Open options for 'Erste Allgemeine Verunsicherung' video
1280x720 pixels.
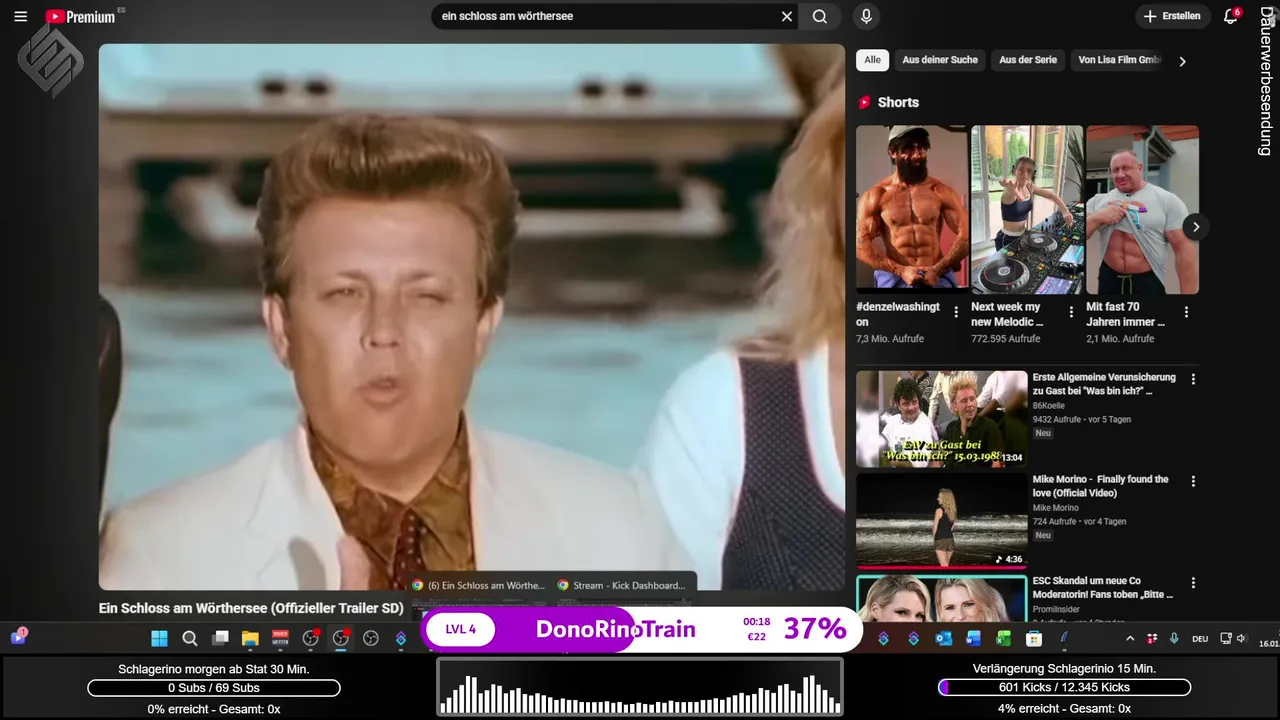1193,379
